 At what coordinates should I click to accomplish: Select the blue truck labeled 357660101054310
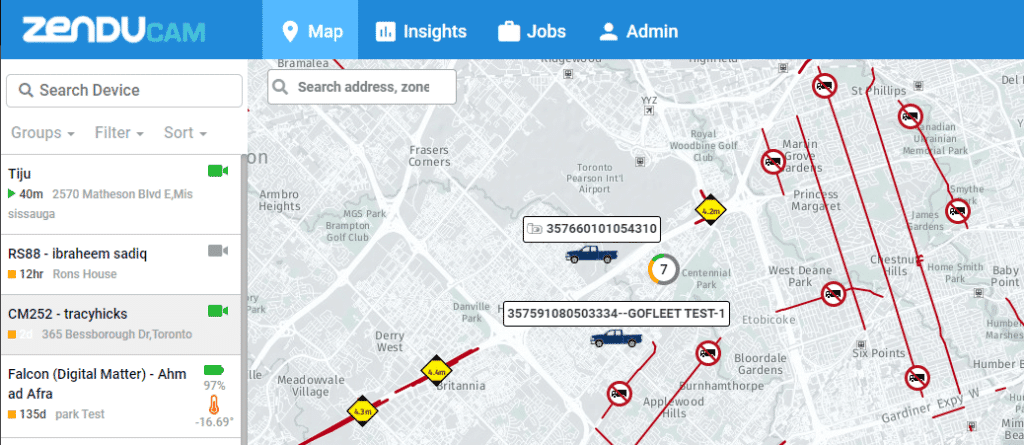[590, 254]
